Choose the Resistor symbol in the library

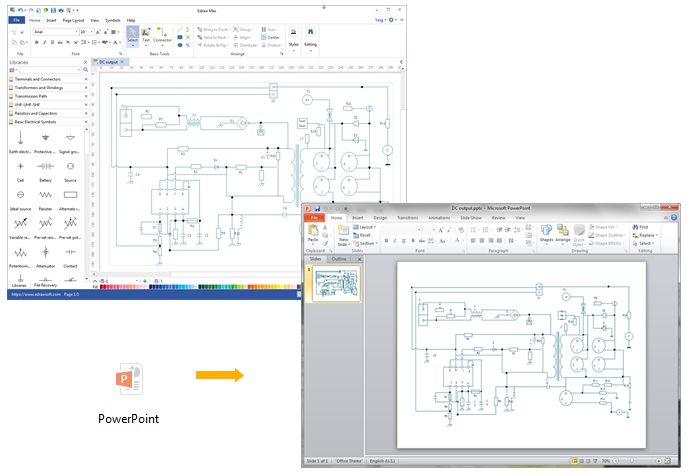45,195
